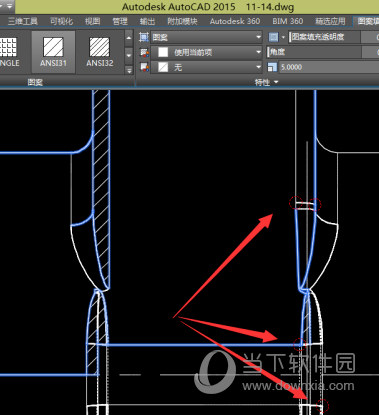379x415 pixels.
Task: Open the Autodesk 360 tab
Action: coord(235,22)
